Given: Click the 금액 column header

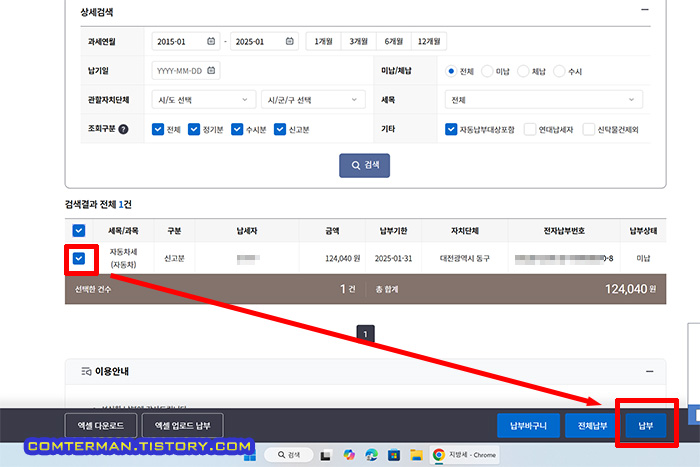Looking at the screenshot, I should tap(333, 230).
